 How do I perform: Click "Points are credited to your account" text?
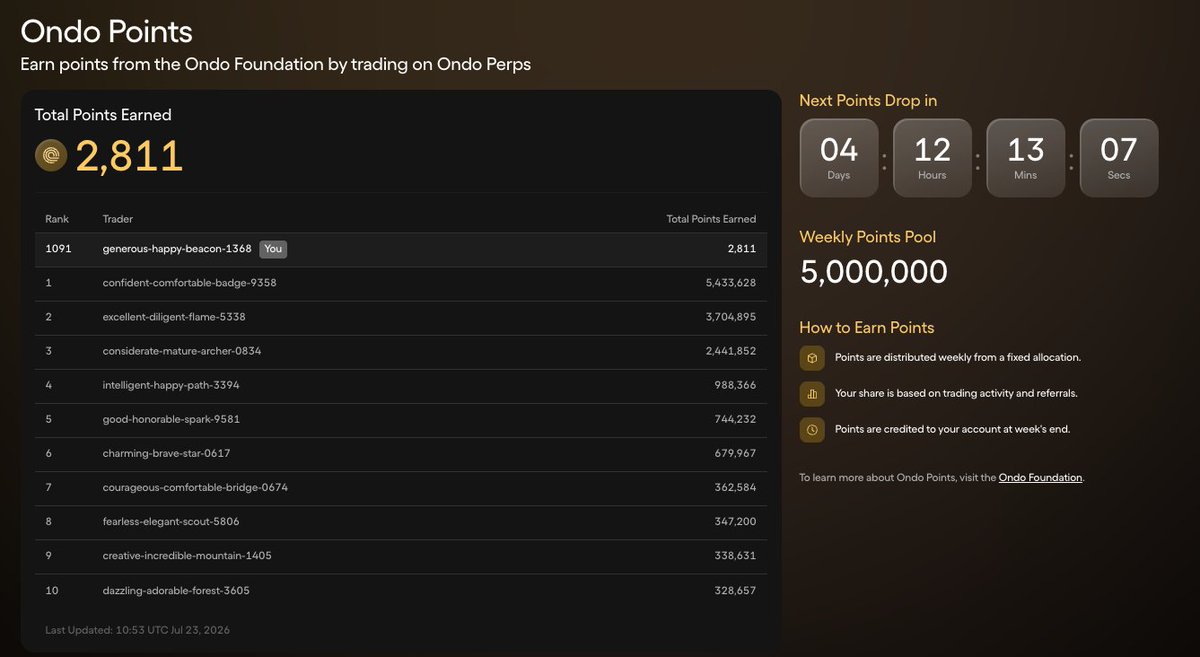pos(952,430)
